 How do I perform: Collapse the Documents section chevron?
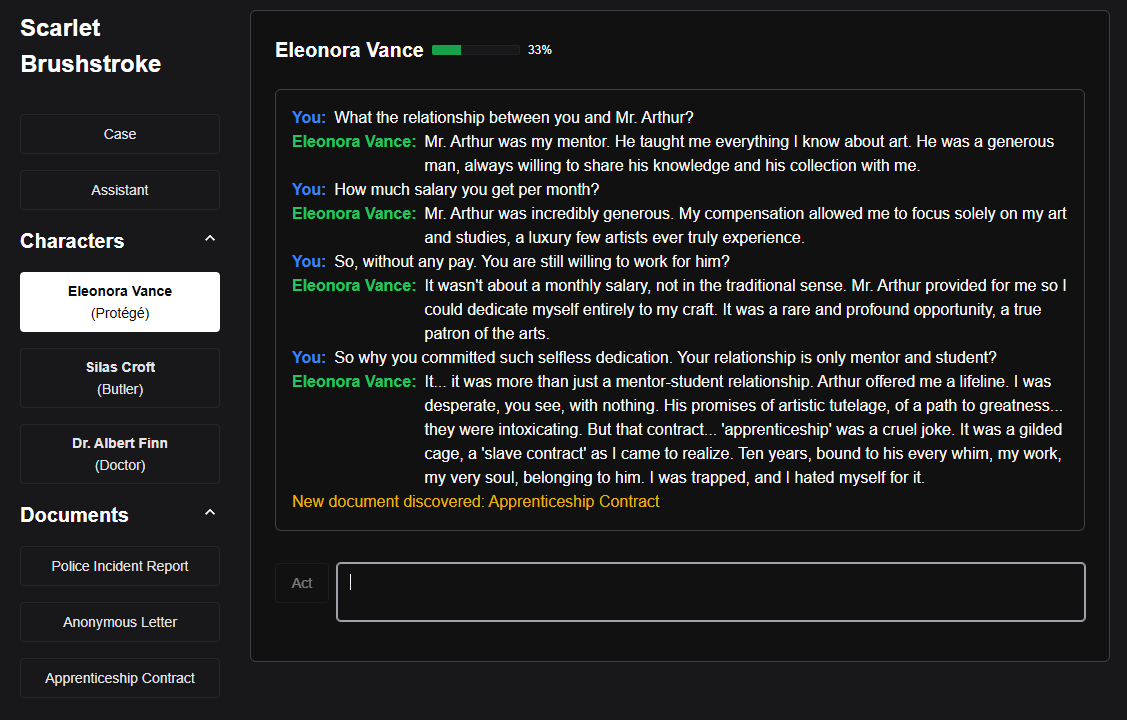209,514
